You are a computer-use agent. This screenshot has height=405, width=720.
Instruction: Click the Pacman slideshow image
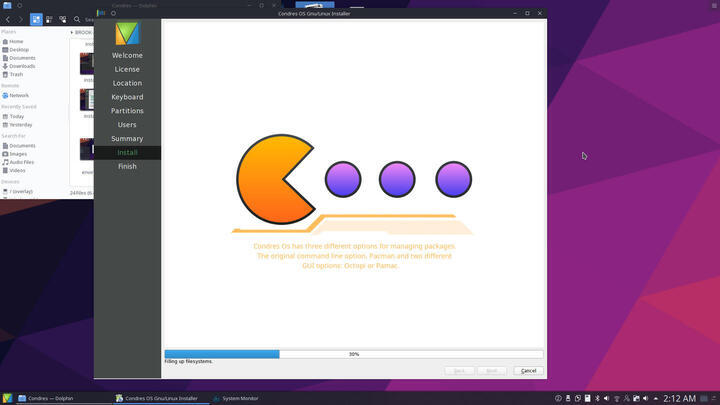[353, 184]
